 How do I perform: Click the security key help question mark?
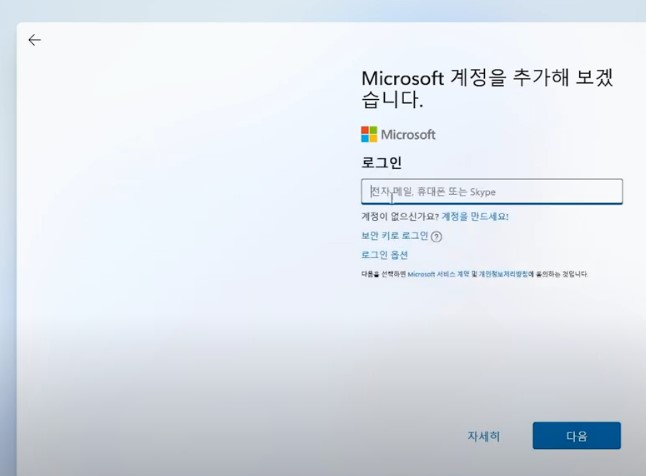click(x=436, y=237)
